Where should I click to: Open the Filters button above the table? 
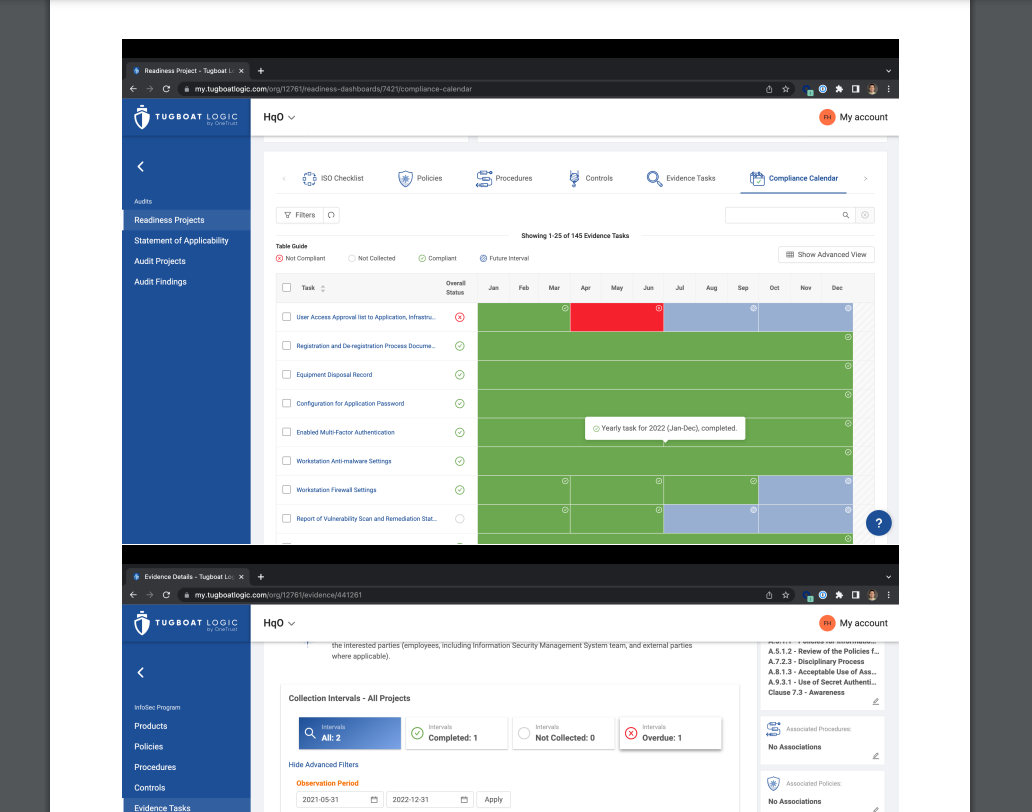point(299,215)
